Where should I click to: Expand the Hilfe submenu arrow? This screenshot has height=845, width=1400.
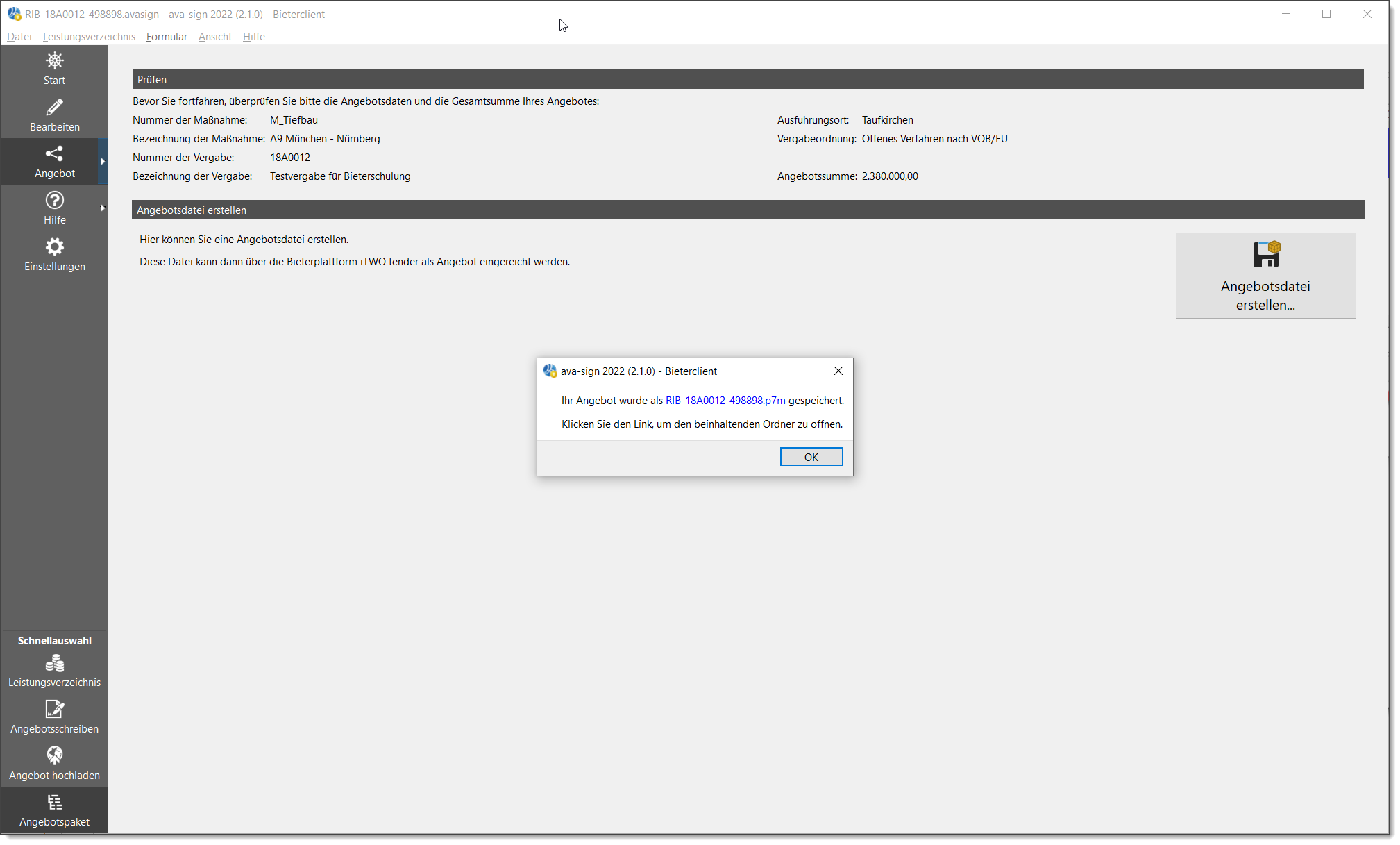[x=103, y=208]
